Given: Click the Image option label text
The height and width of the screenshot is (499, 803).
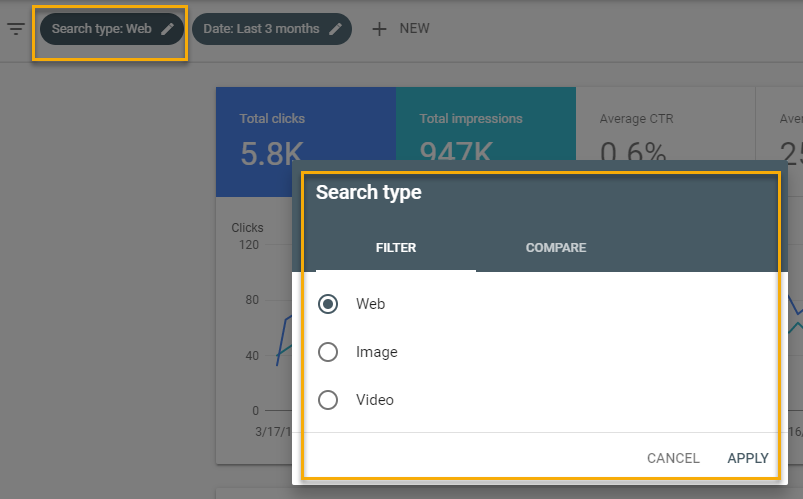Looking at the screenshot, I should click(x=377, y=352).
